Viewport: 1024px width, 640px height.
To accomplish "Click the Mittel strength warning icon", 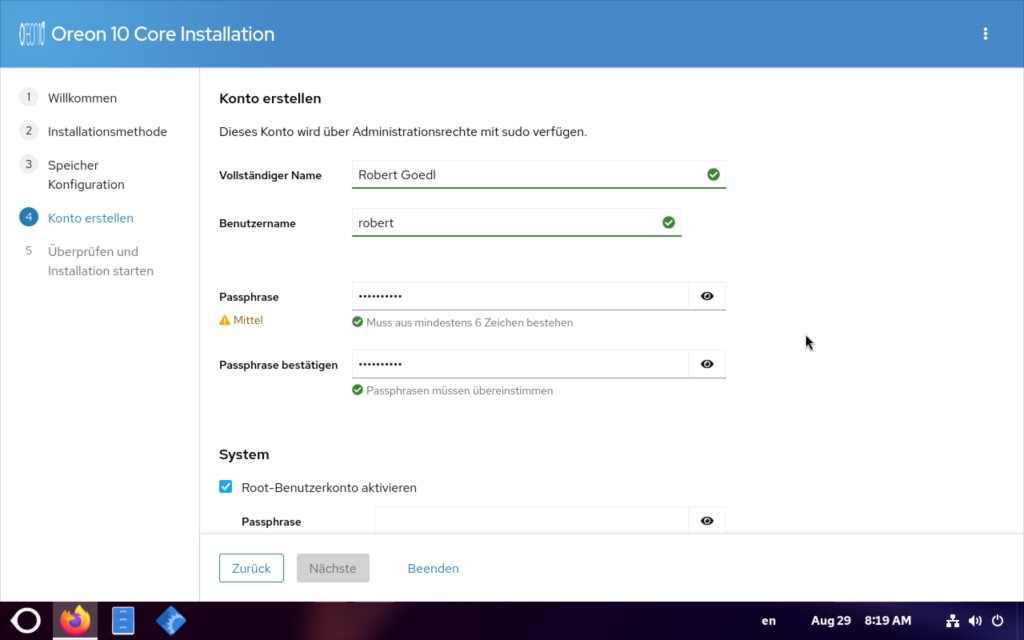I will 225,320.
